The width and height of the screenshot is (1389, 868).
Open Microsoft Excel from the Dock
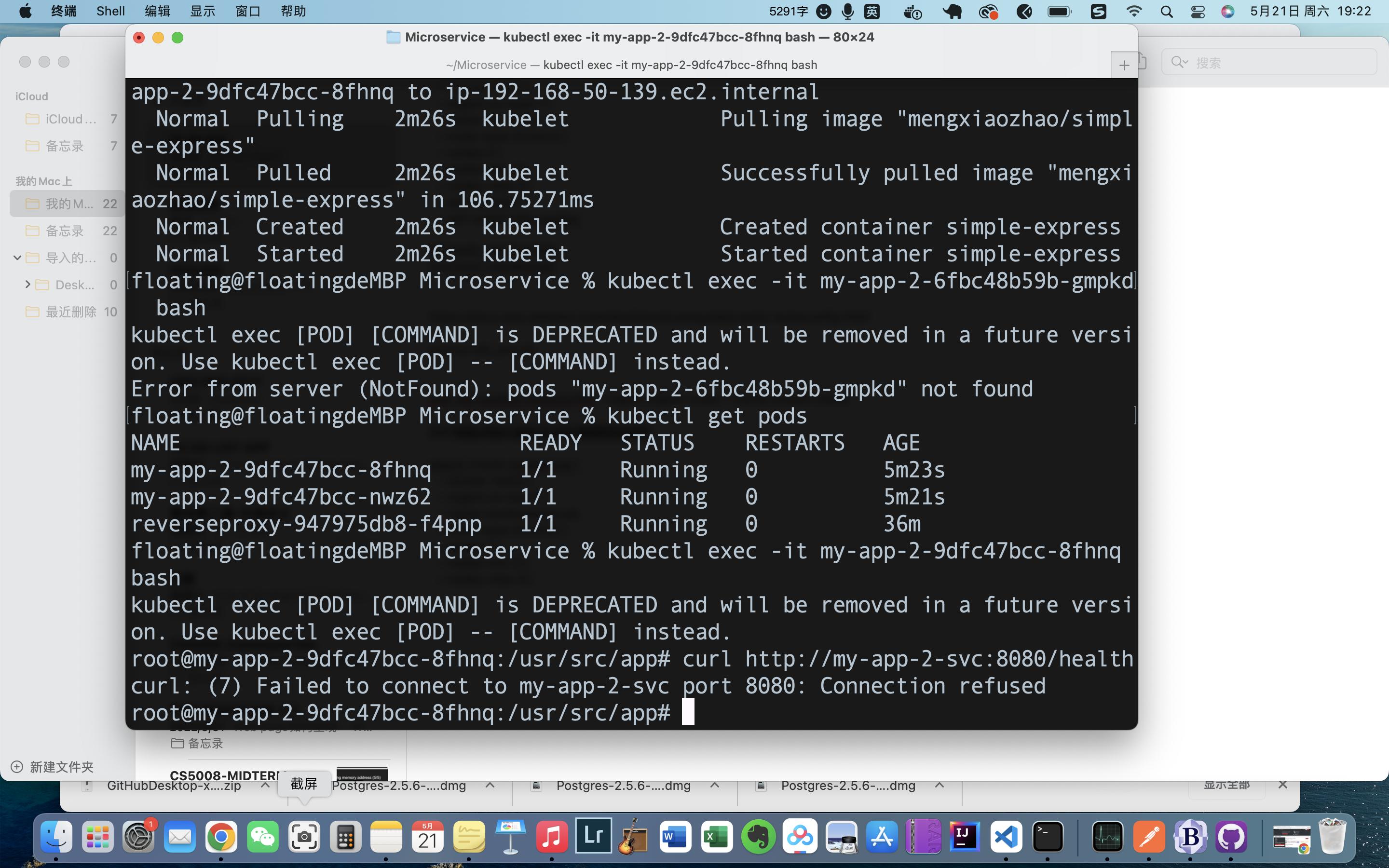[716, 837]
